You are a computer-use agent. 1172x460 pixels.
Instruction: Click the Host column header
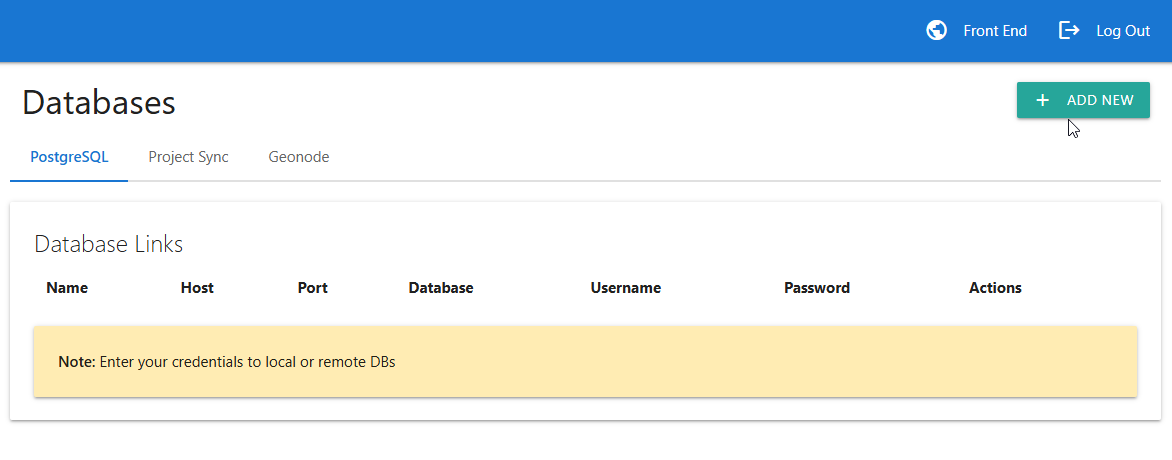[197, 288]
